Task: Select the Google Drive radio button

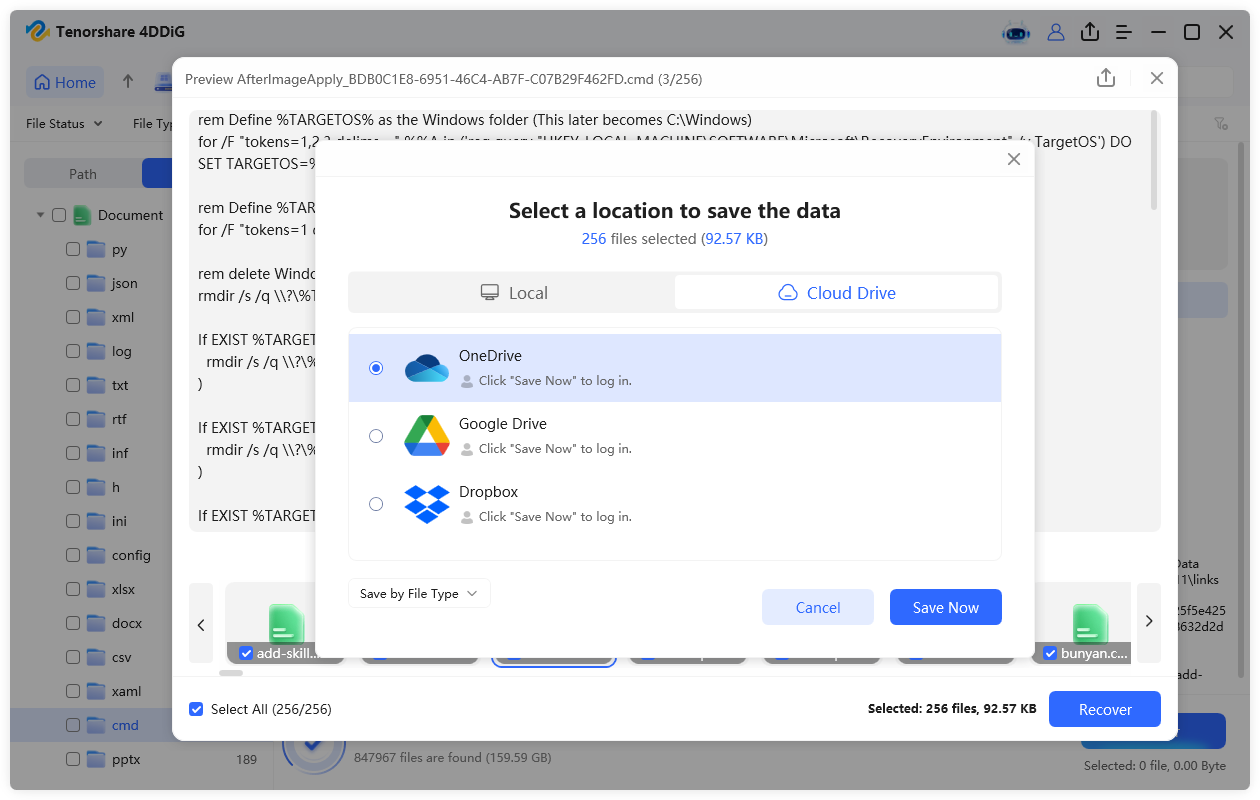Action: (376, 436)
